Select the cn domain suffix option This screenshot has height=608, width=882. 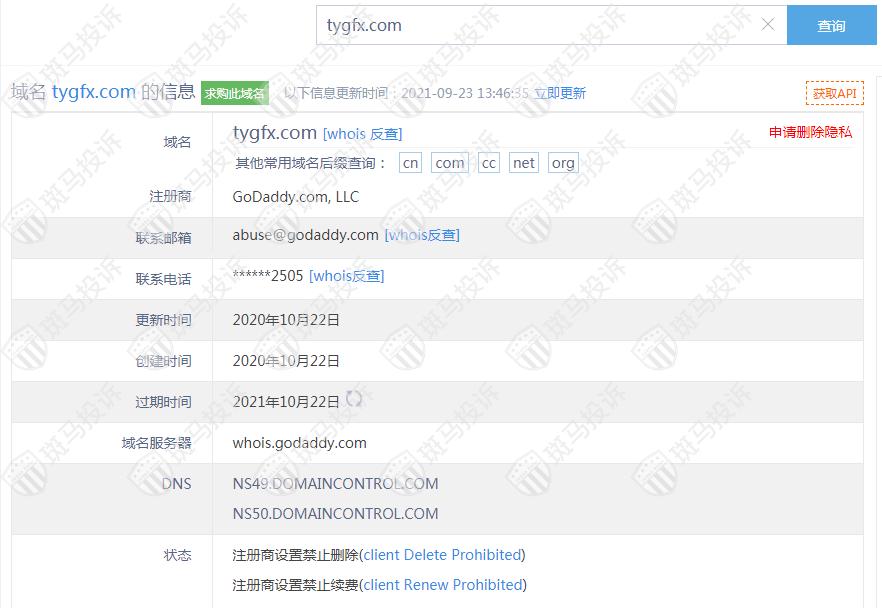point(410,163)
